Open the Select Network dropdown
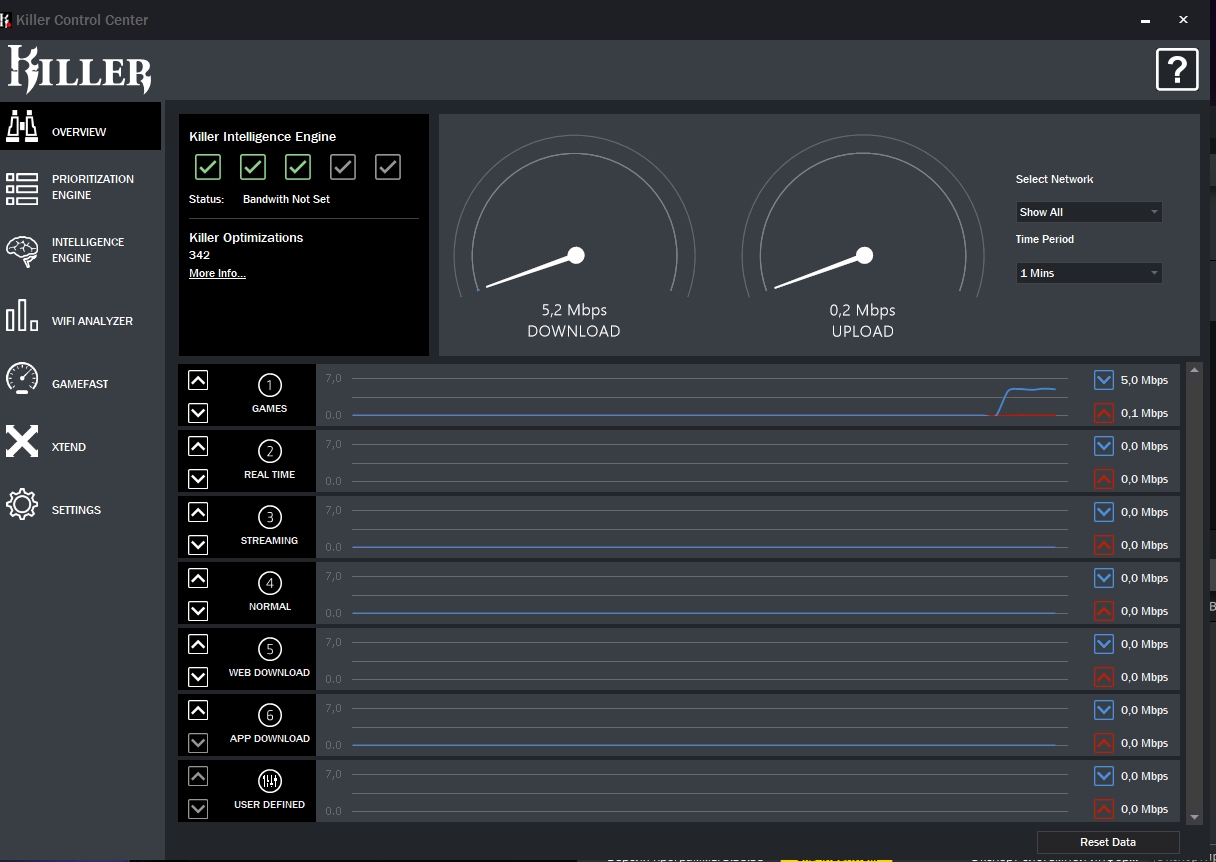This screenshot has height=862, width=1216. pyautogui.click(x=1088, y=212)
